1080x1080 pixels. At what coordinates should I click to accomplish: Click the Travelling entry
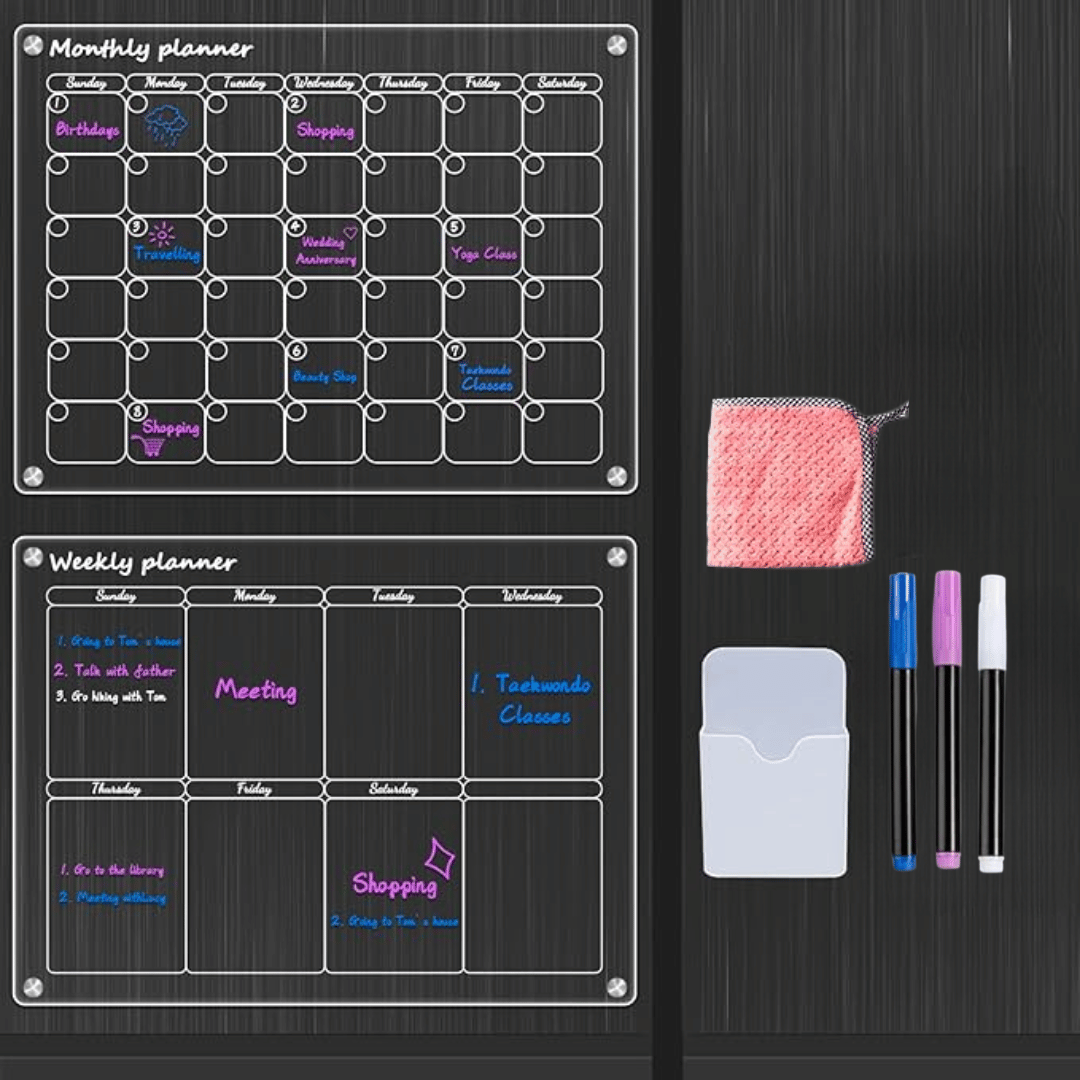point(167,254)
